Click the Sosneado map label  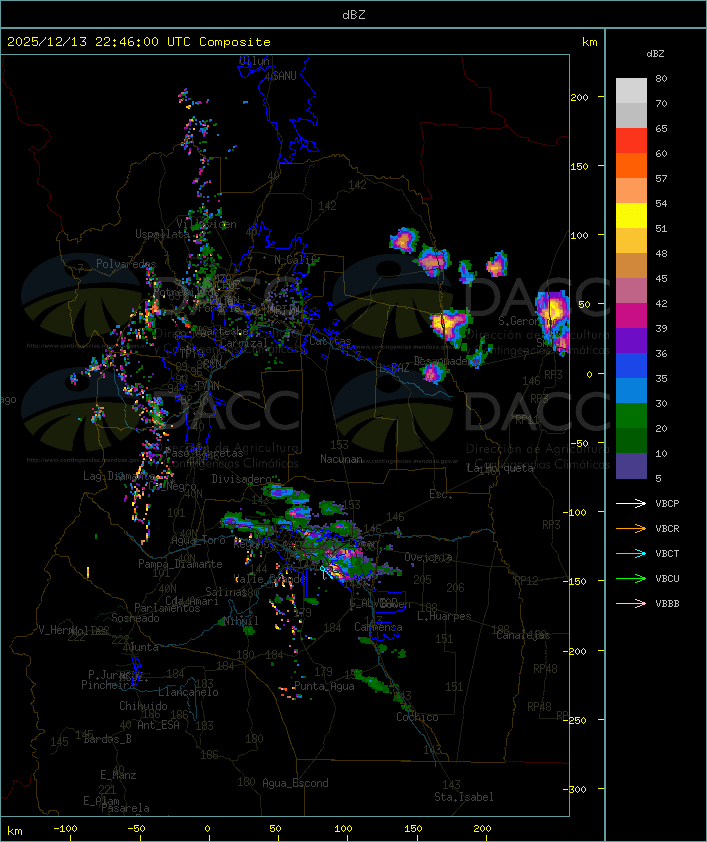tap(135, 618)
